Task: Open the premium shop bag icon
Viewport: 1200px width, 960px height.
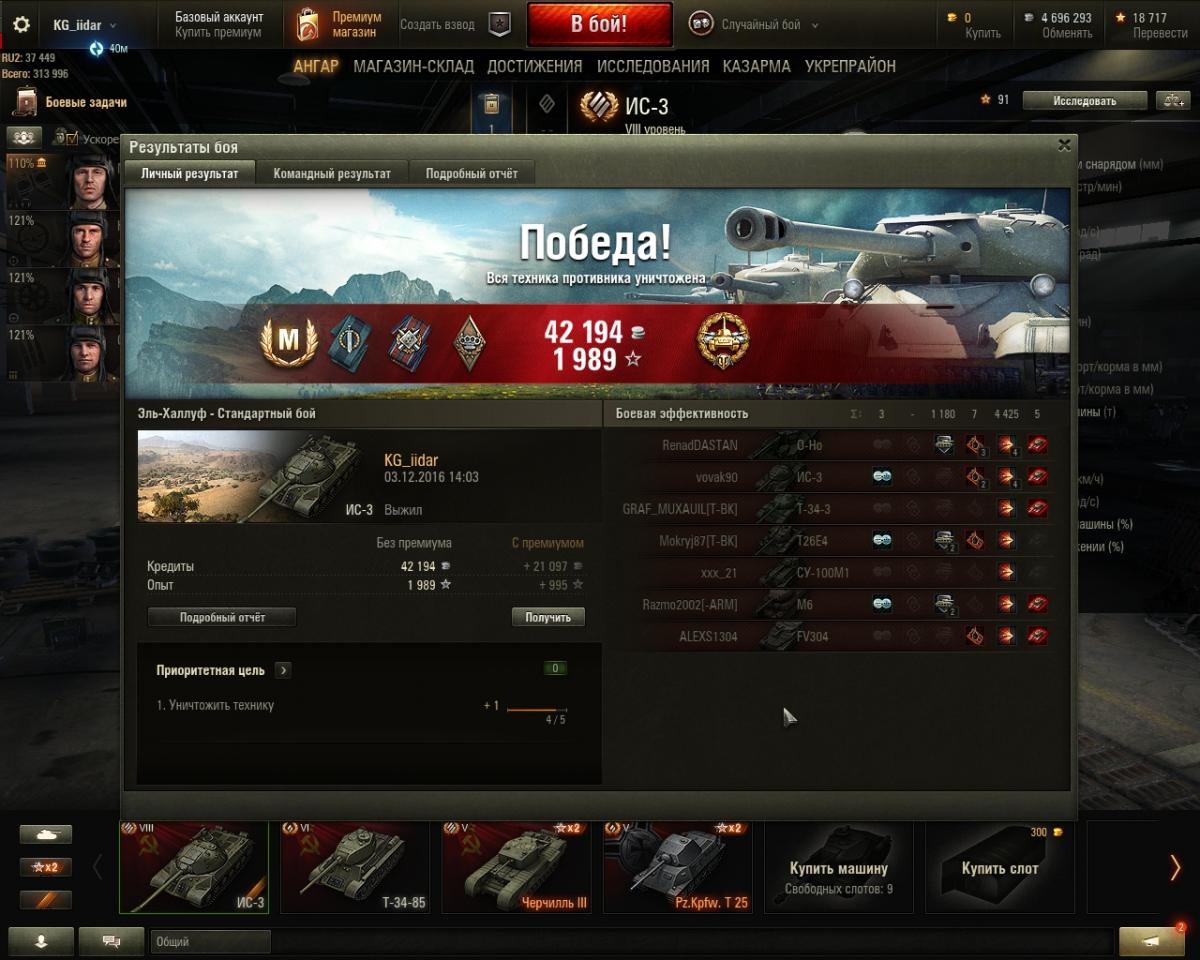Action: 308,25
